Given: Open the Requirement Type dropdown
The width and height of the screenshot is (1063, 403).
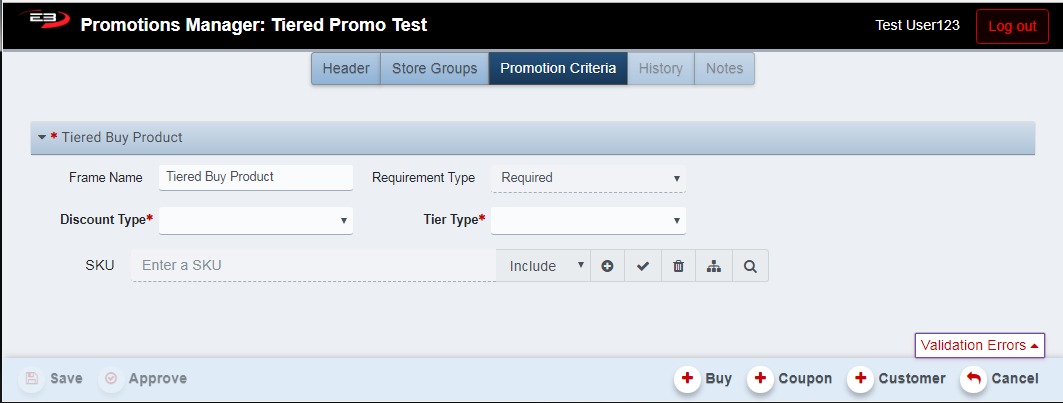Looking at the screenshot, I should pos(588,178).
